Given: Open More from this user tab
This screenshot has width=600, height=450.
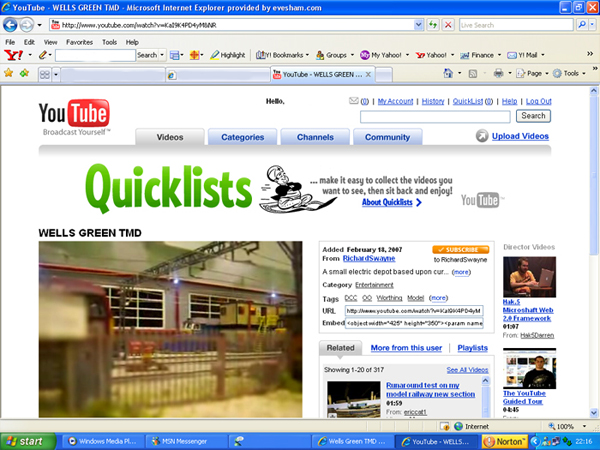Looking at the screenshot, I should click(x=406, y=348).
